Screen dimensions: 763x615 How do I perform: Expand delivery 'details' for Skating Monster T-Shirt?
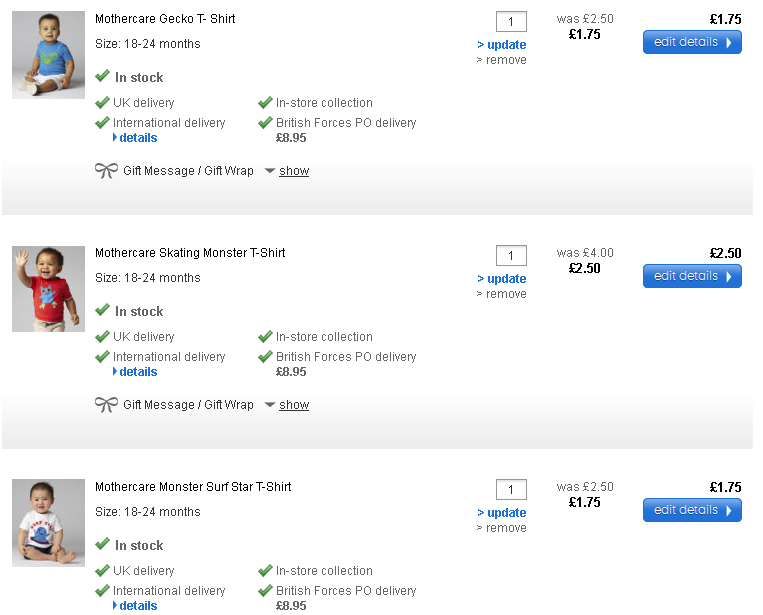point(138,372)
